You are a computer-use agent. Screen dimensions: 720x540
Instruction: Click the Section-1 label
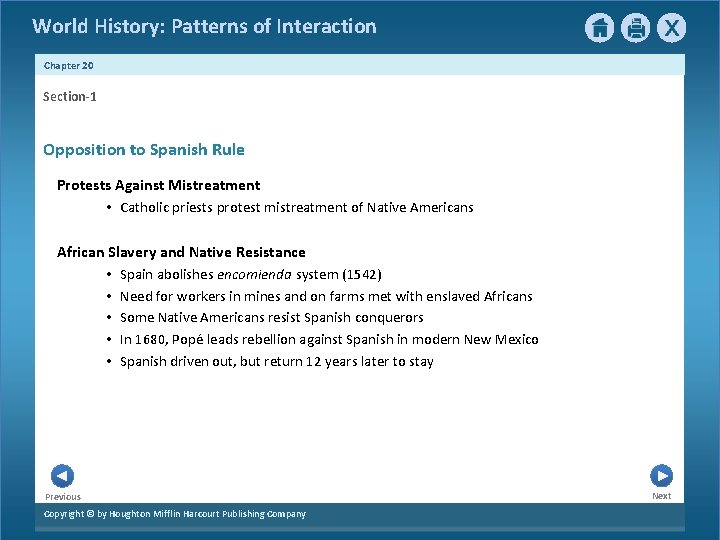click(70, 96)
